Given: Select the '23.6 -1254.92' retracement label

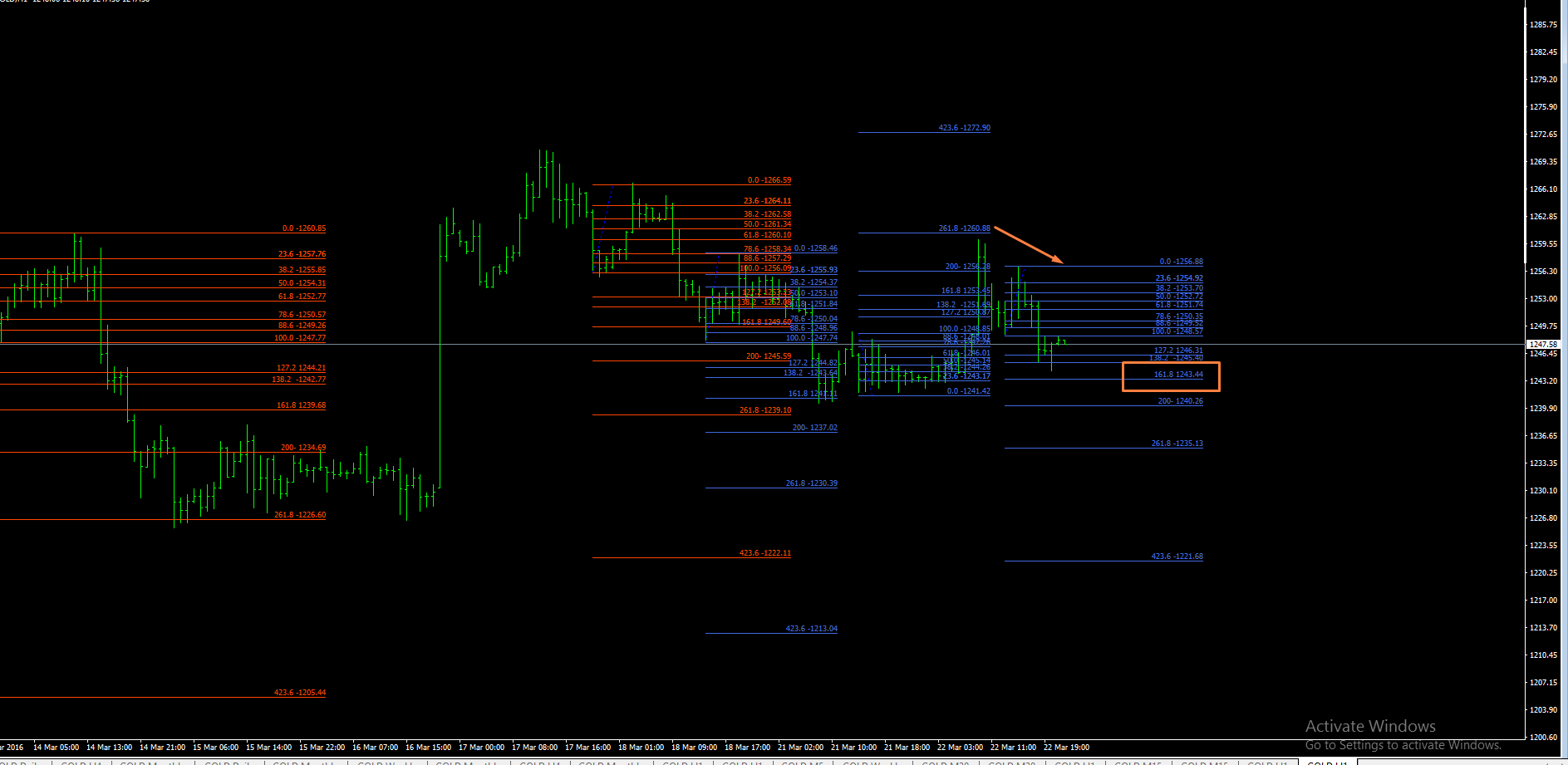Looking at the screenshot, I should [x=1180, y=278].
